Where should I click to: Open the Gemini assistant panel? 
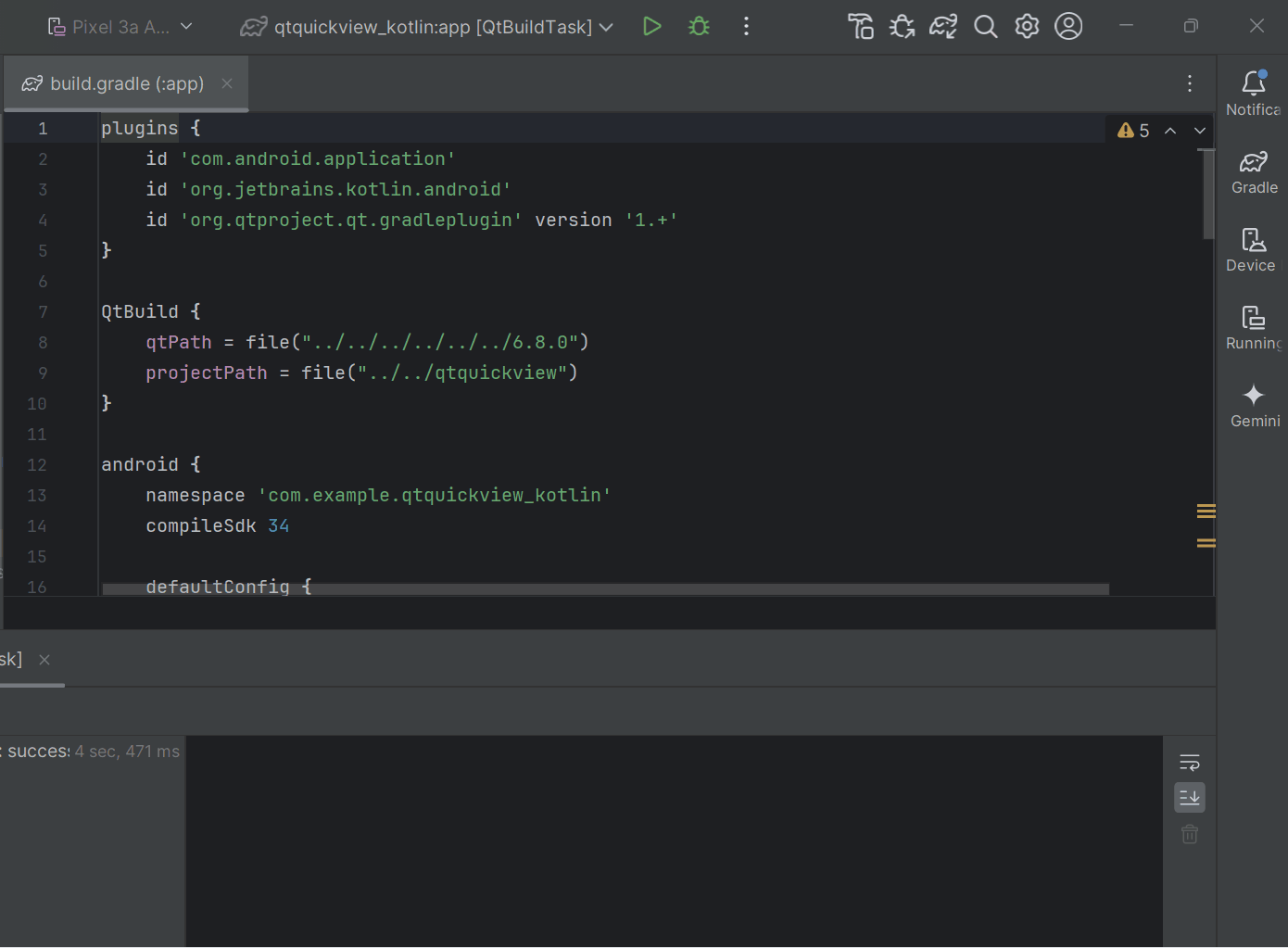[x=1255, y=406]
